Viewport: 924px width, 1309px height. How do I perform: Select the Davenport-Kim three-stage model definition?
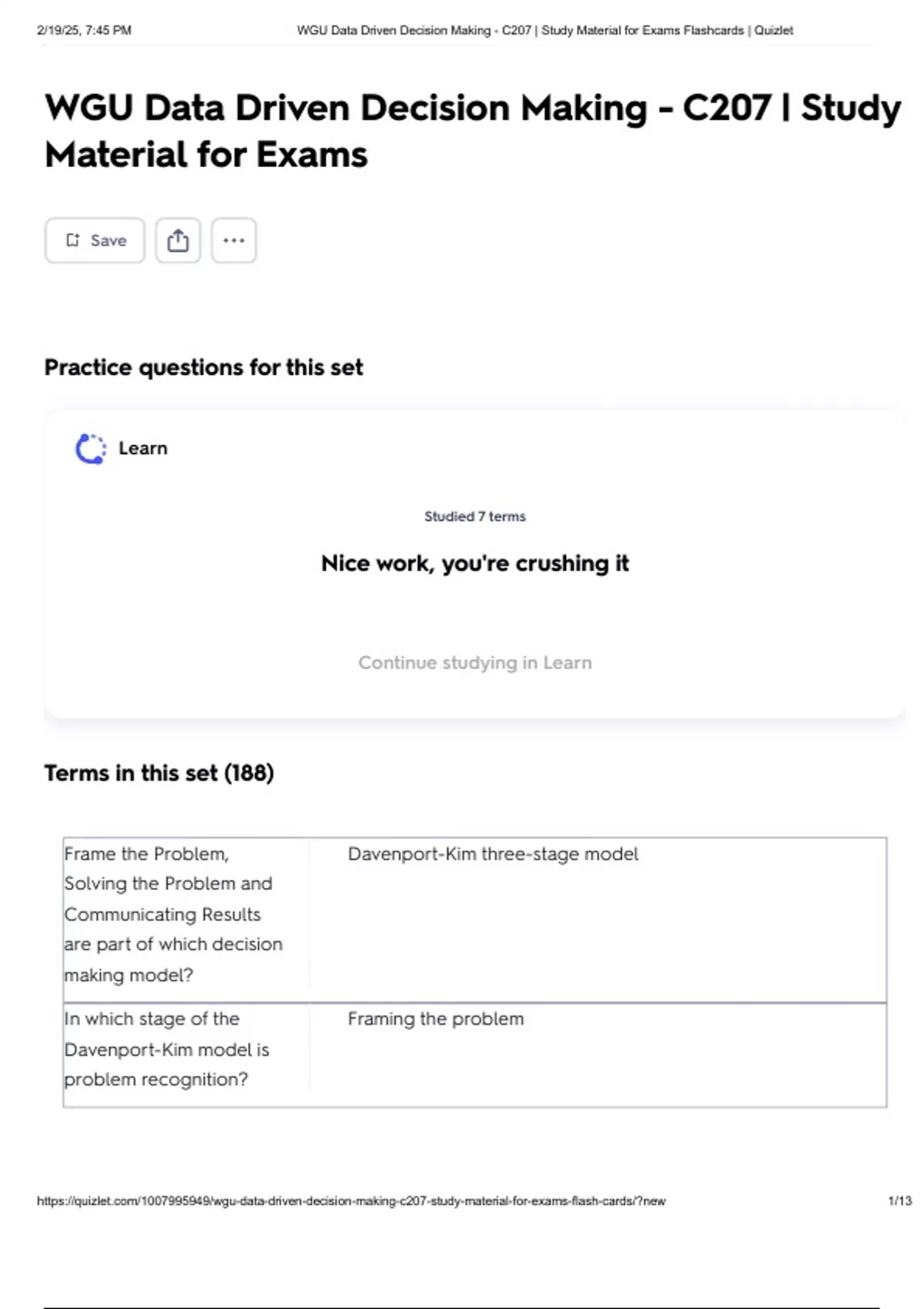[493, 854]
